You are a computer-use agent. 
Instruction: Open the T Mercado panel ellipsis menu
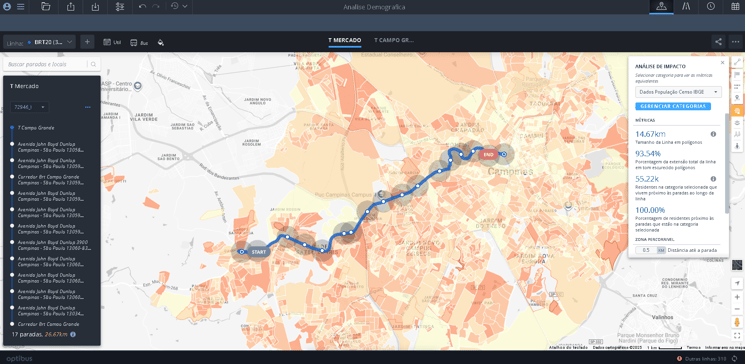pyautogui.click(x=87, y=107)
